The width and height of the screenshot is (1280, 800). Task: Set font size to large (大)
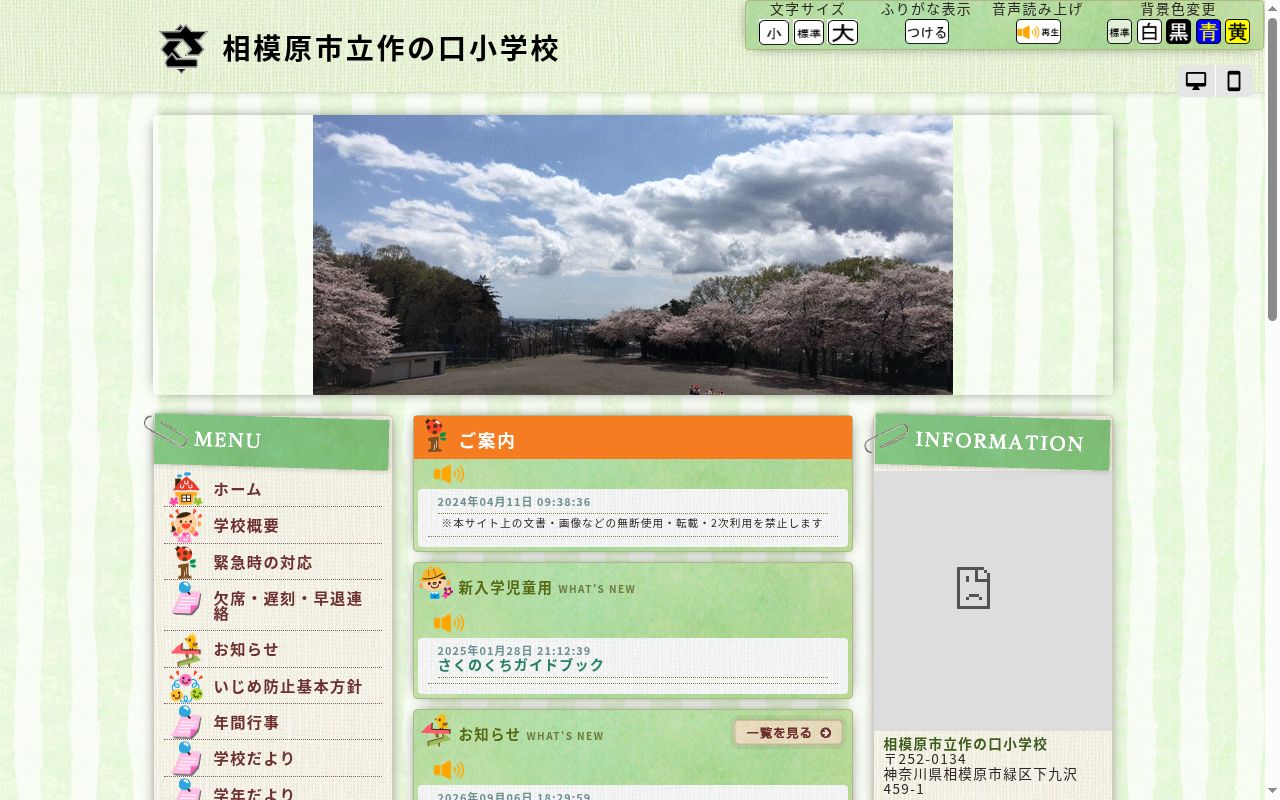click(843, 33)
